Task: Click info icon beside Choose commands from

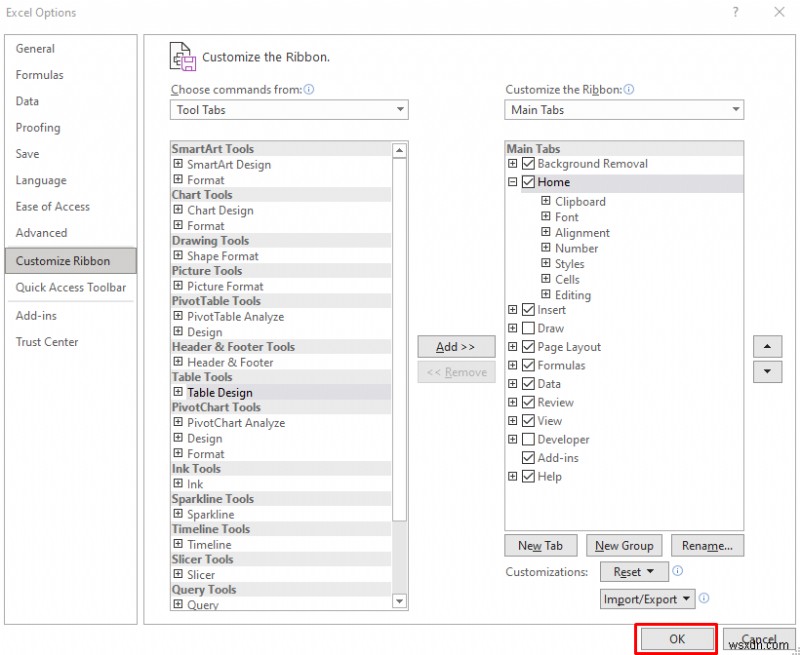Action: pyautogui.click(x=309, y=89)
